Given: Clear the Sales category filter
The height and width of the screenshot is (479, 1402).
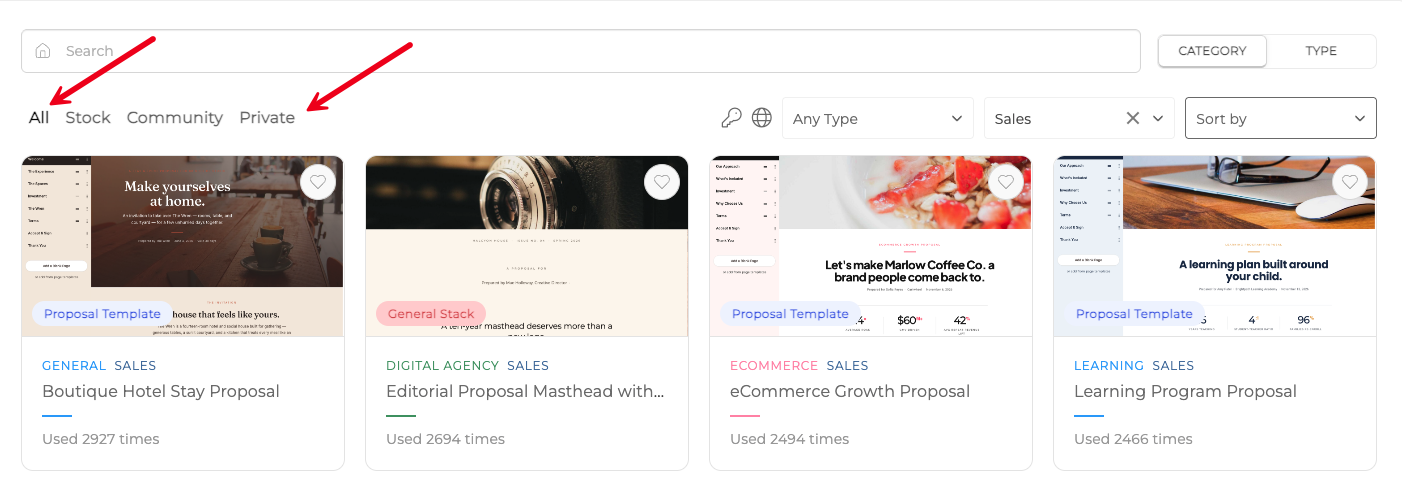Looking at the screenshot, I should coord(1132,118).
